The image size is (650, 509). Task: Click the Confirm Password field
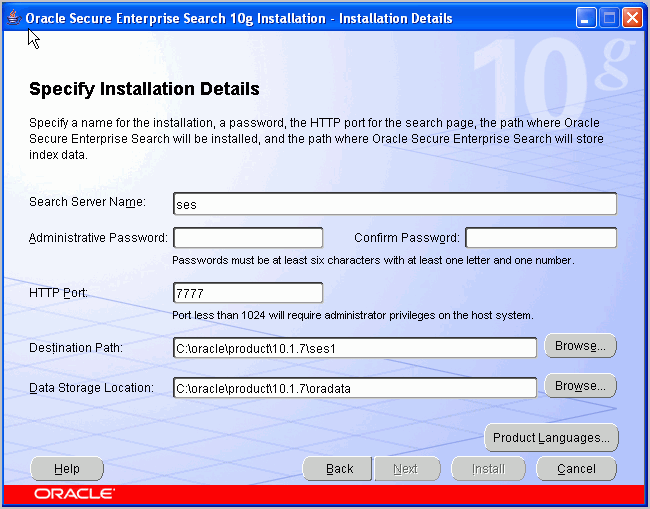[x=541, y=238]
